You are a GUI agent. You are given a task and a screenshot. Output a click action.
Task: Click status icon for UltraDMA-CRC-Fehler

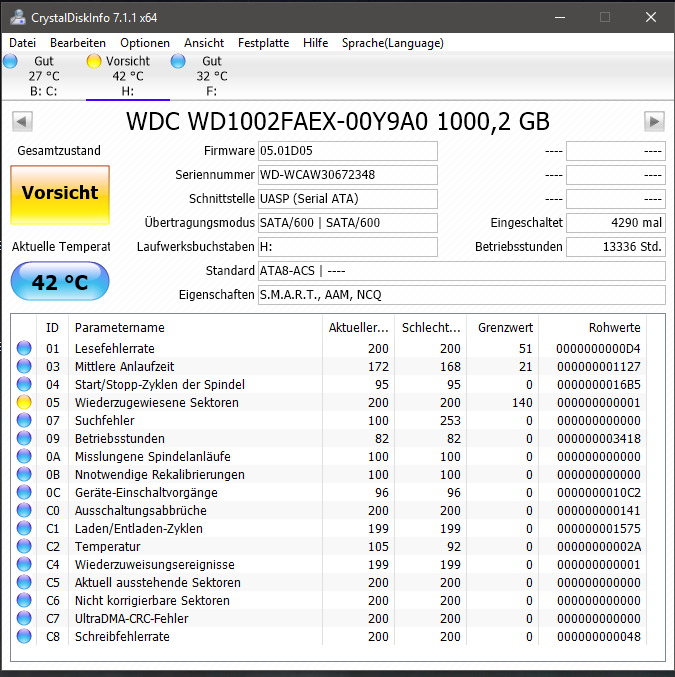(24, 618)
